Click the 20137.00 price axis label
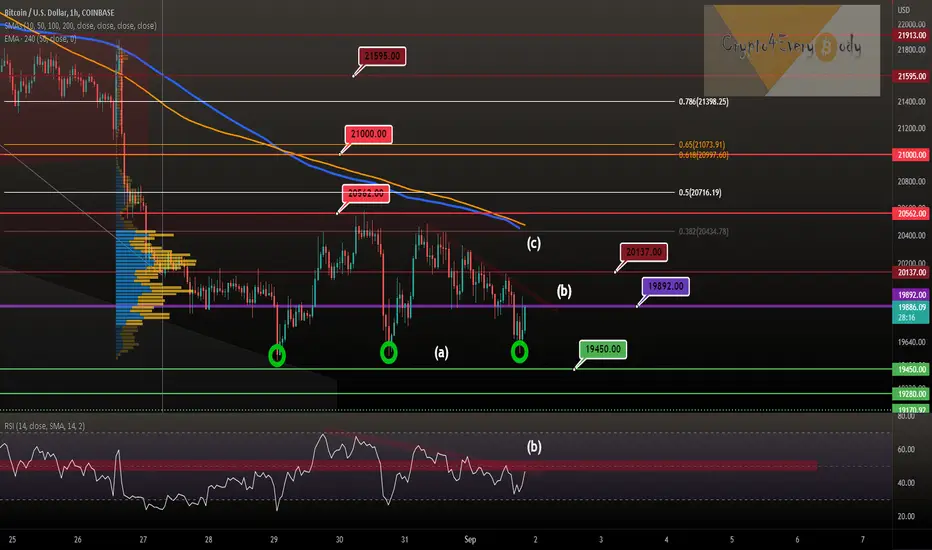 [x=911, y=272]
